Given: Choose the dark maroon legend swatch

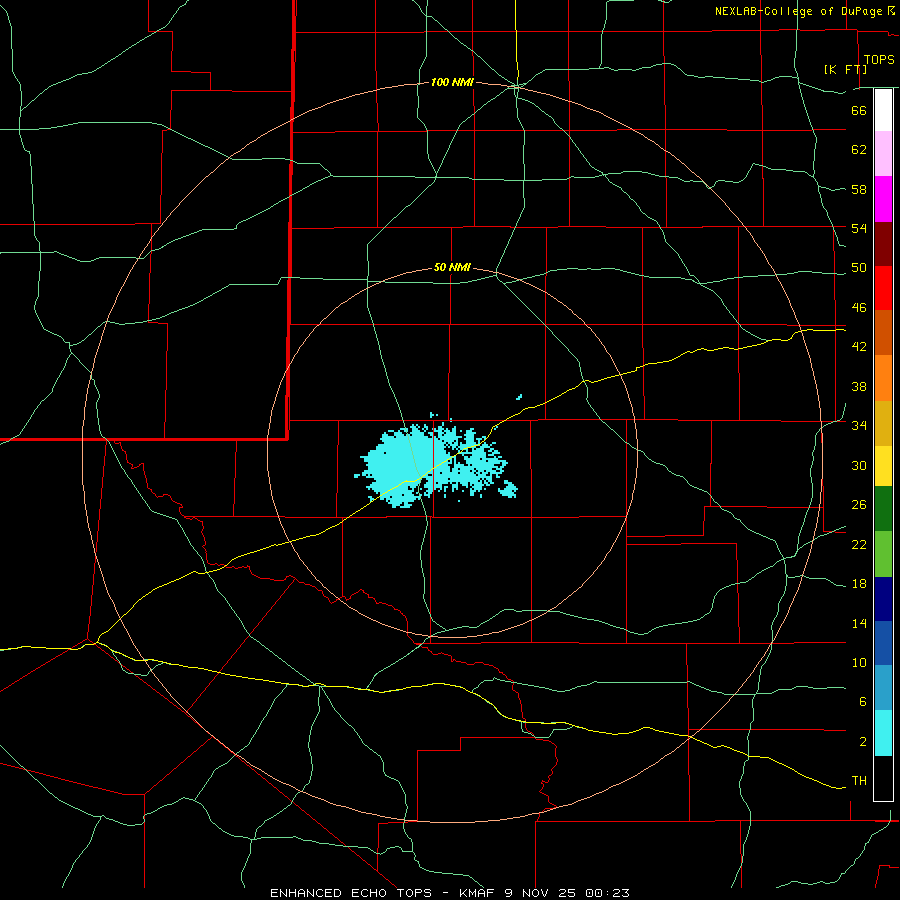Looking at the screenshot, I should [x=883, y=244].
